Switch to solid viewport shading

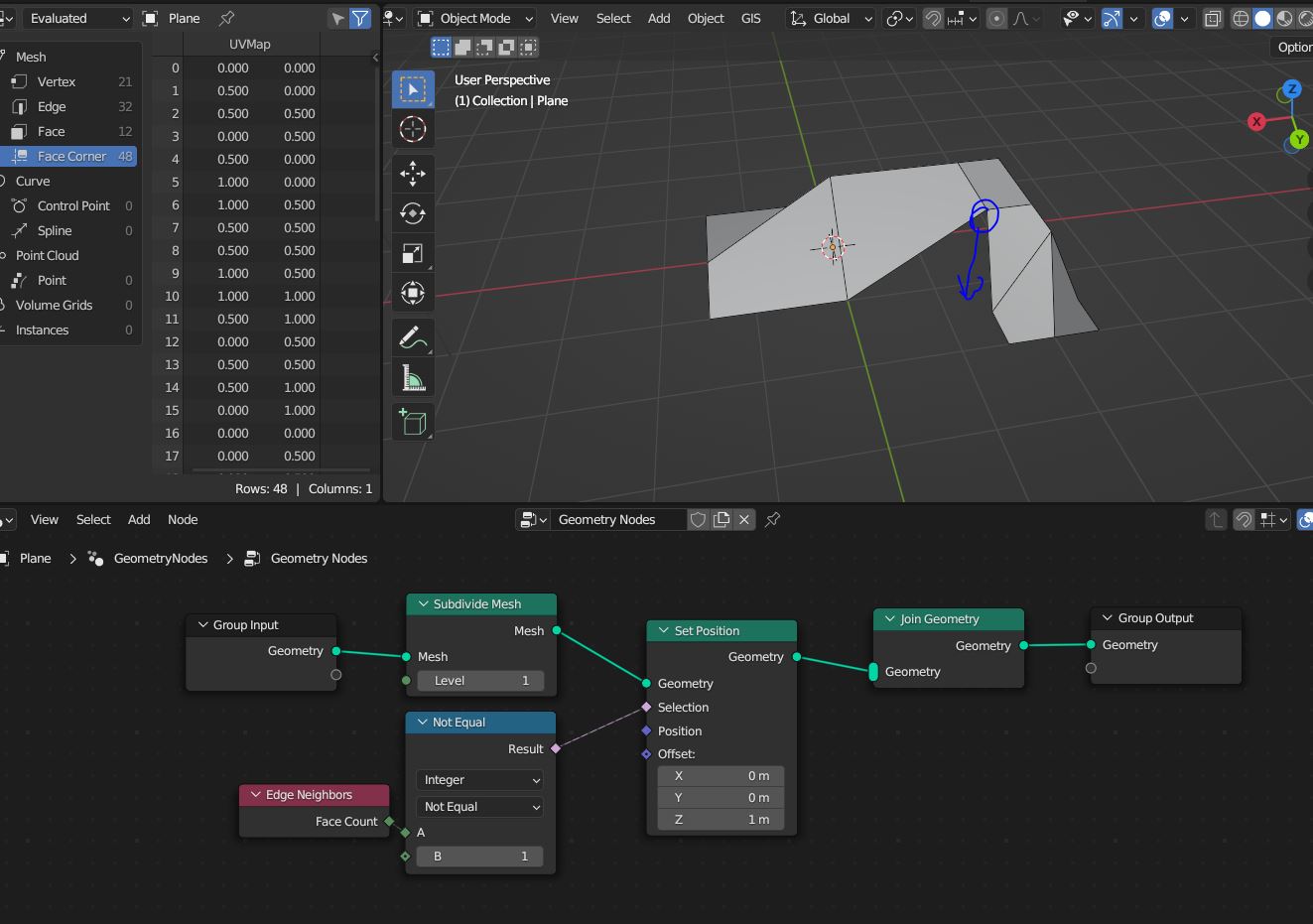[1262, 18]
